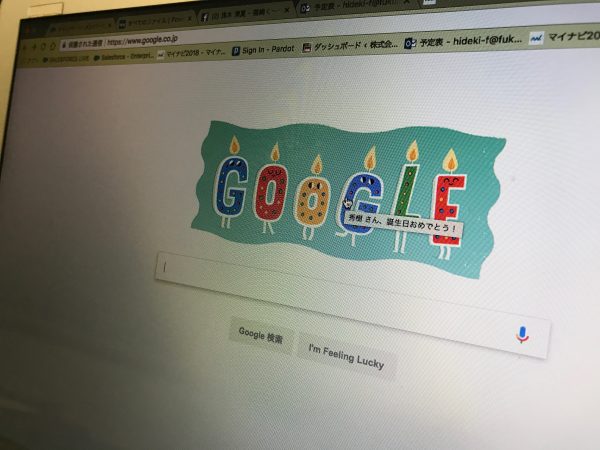Click the I'm Feeling Lucky button
The height and width of the screenshot is (450, 600).
pos(346,357)
